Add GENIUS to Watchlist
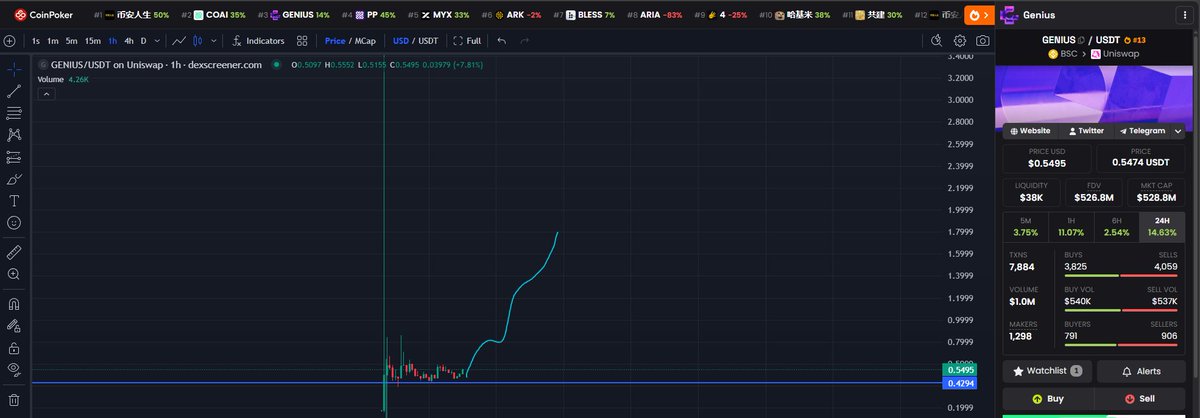The image size is (1200, 418). click(1047, 371)
